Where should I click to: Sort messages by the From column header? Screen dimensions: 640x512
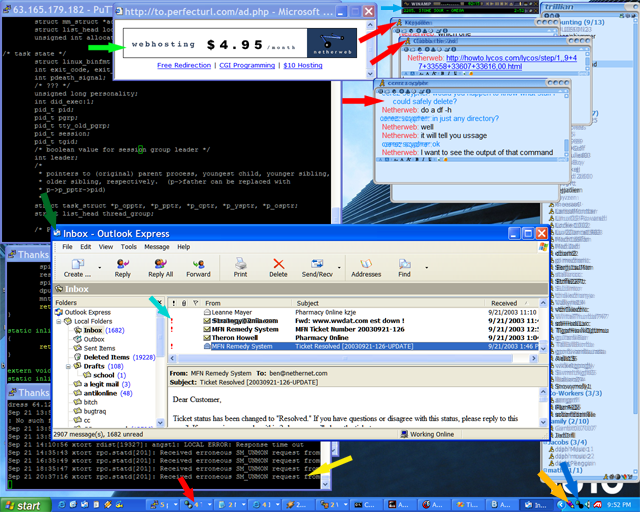[x=247, y=303]
